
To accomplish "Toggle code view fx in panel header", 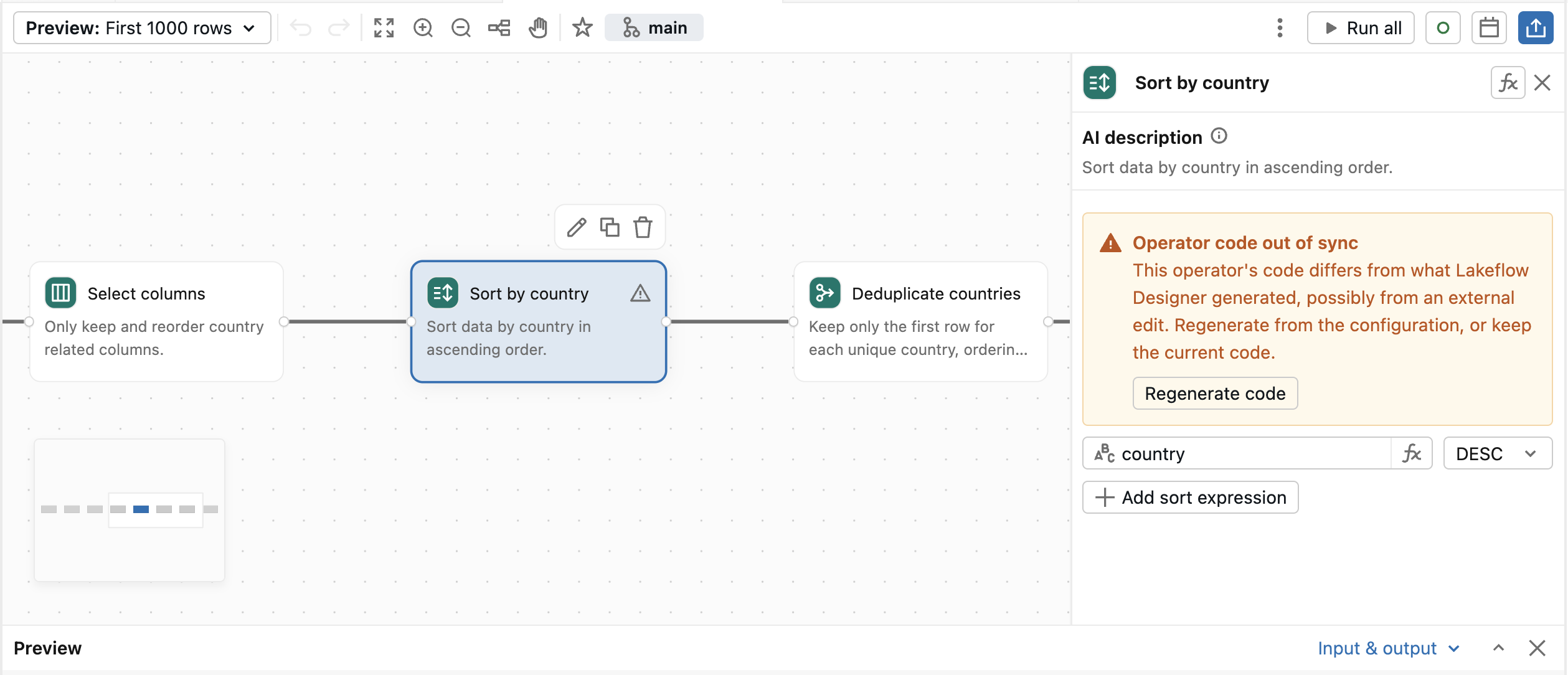I will click(x=1508, y=83).
